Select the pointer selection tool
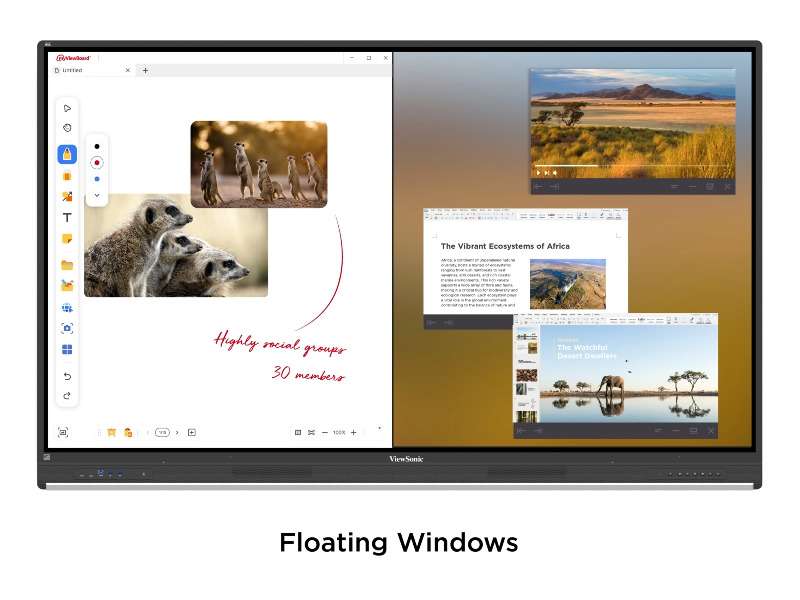Viewport: 800px width, 600px height. pyautogui.click(x=67, y=108)
